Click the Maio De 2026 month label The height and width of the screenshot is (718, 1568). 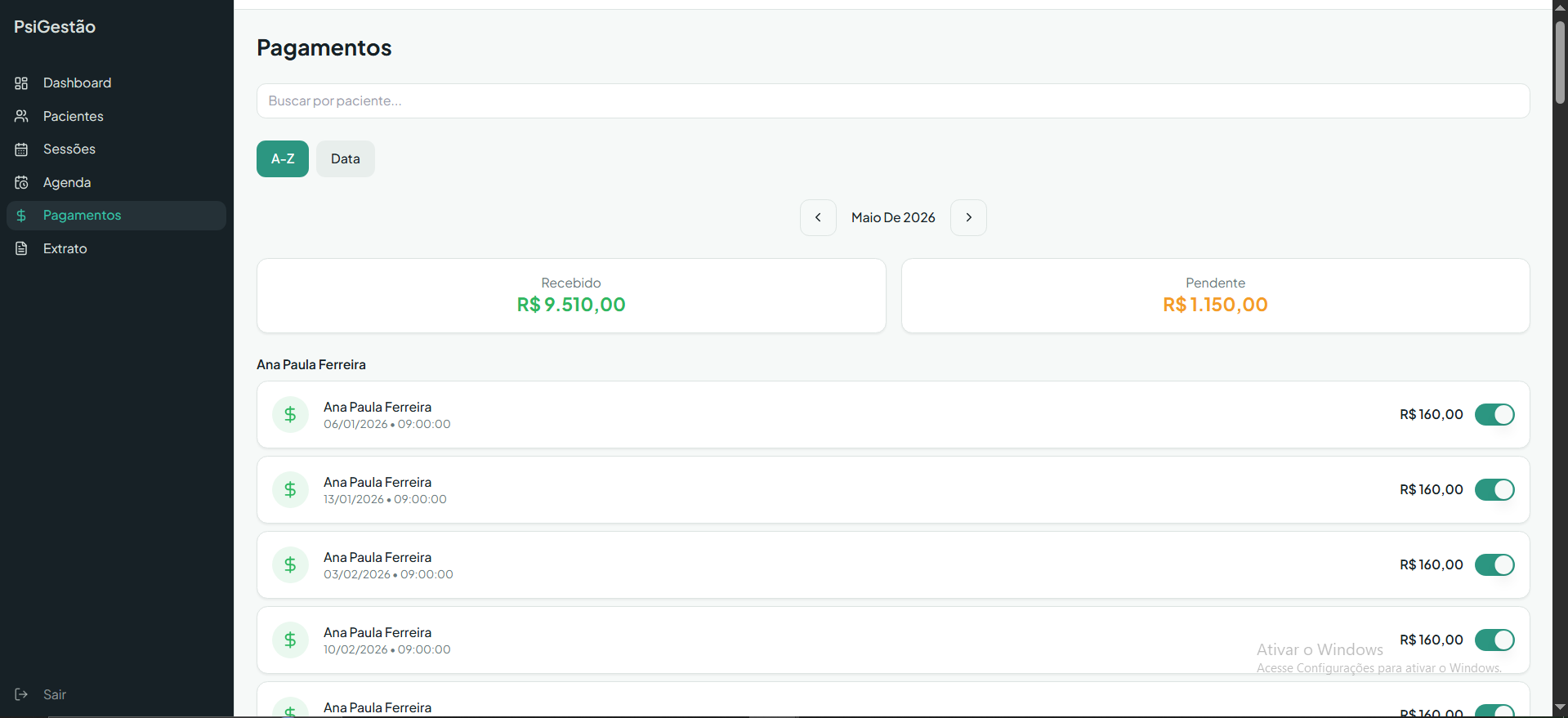pyautogui.click(x=893, y=218)
